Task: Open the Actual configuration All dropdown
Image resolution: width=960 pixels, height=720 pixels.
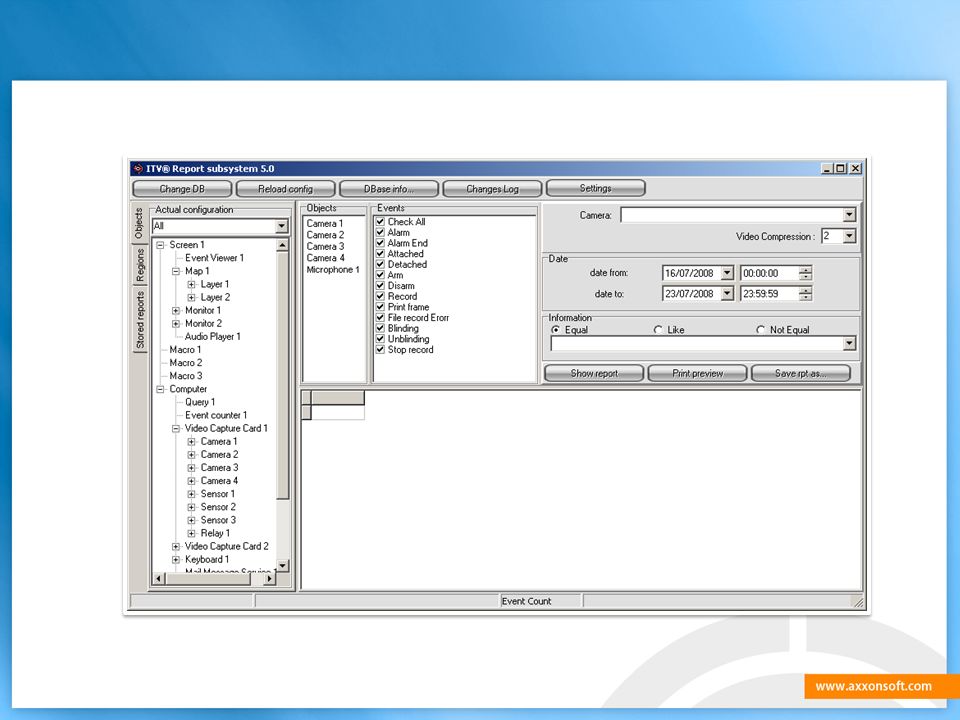Action: (x=282, y=227)
